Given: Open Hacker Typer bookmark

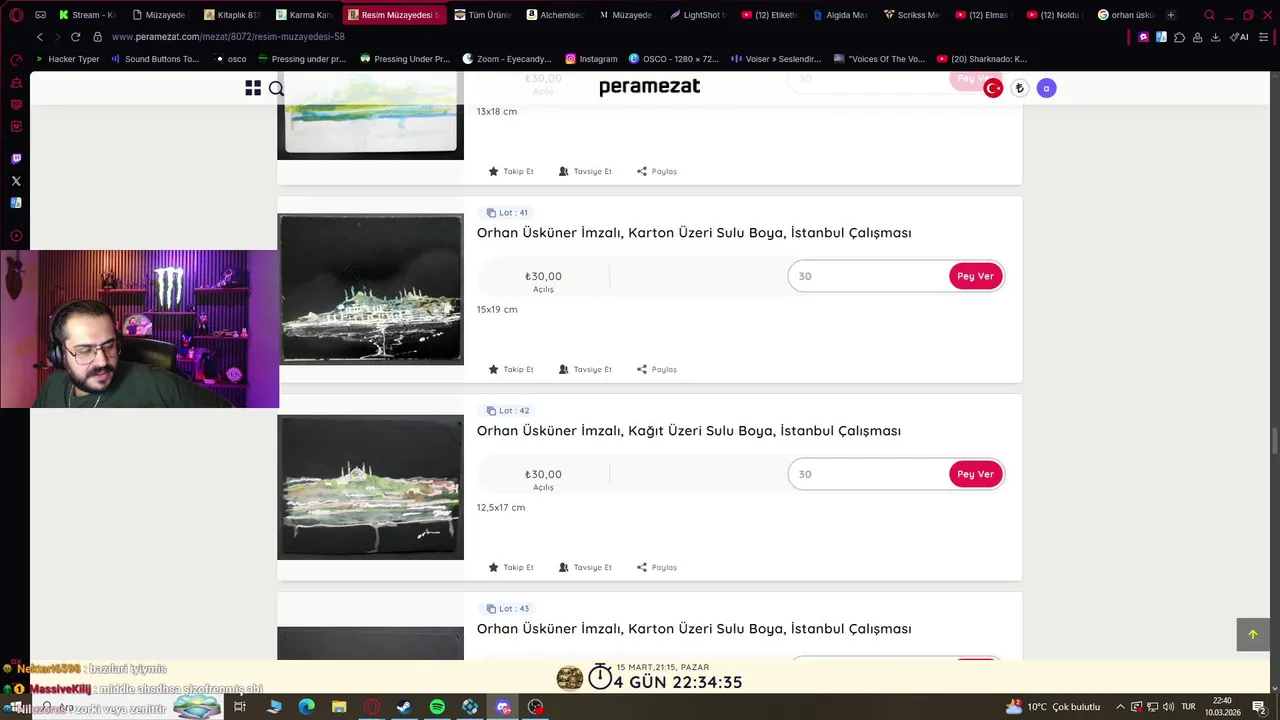Looking at the screenshot, I should click(x=67, y=59).
